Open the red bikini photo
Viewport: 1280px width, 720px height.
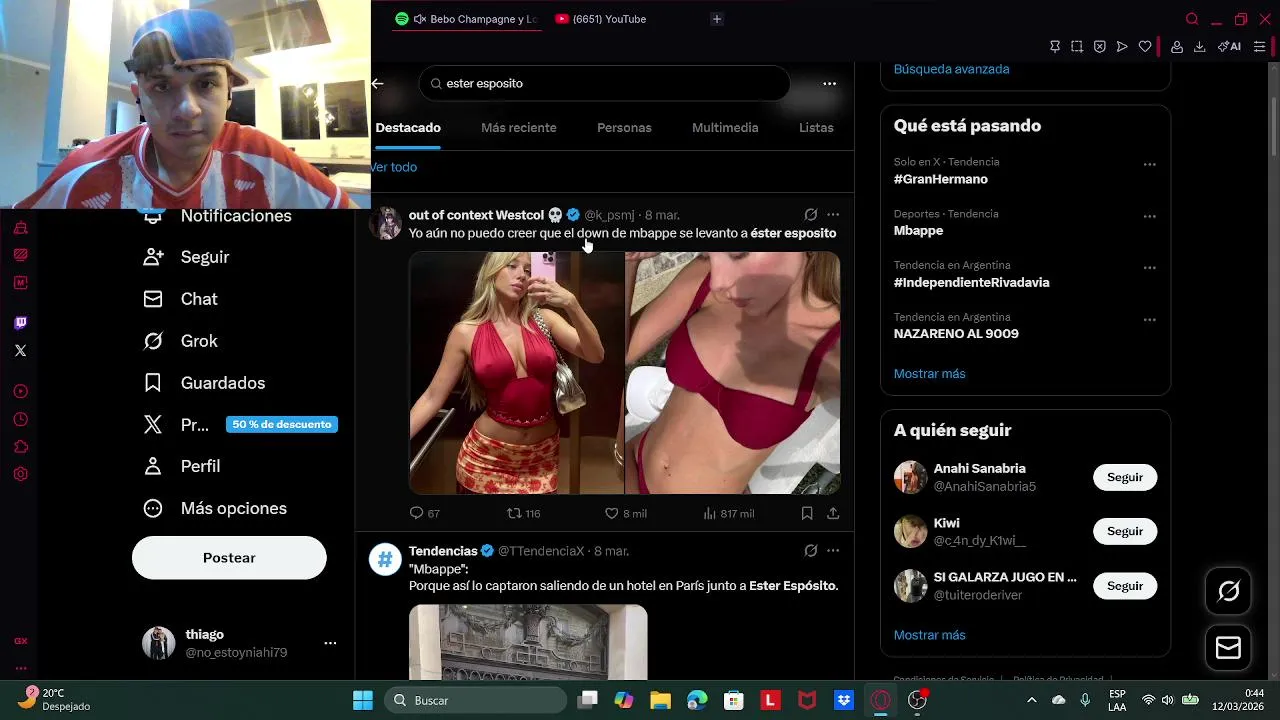(x=733, y=373)
